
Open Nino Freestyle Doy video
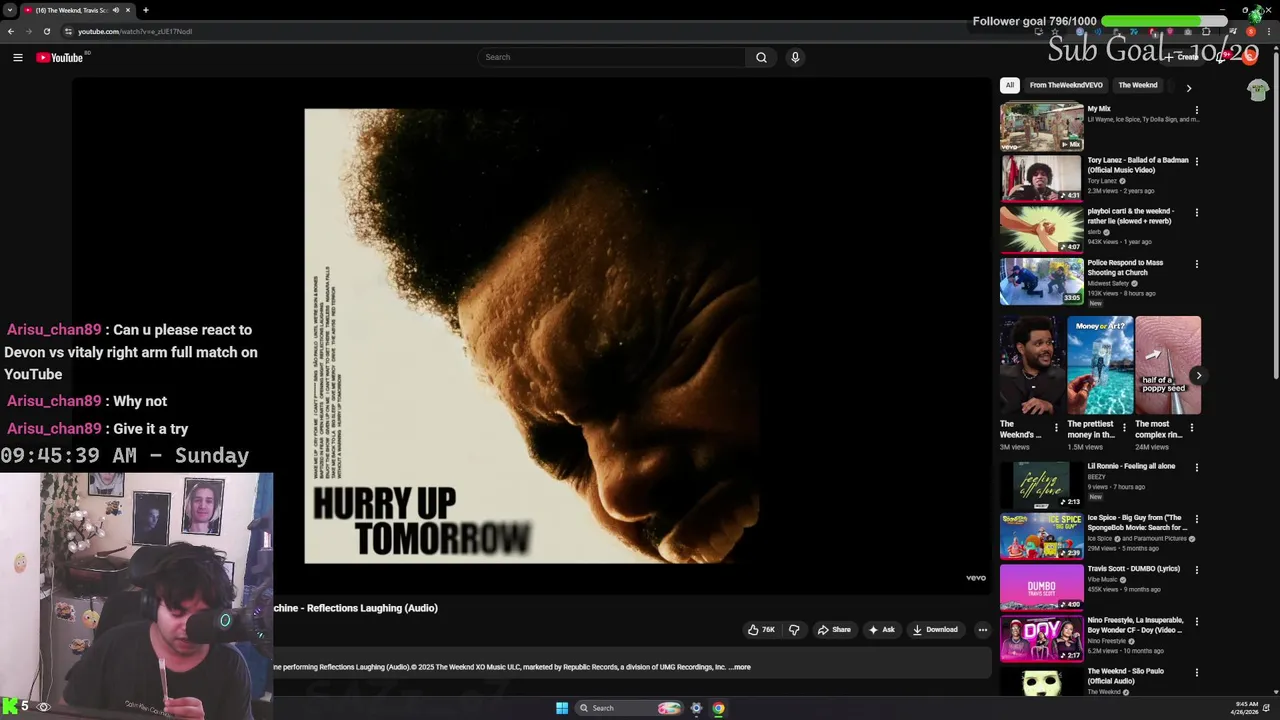click(1042, 638)
